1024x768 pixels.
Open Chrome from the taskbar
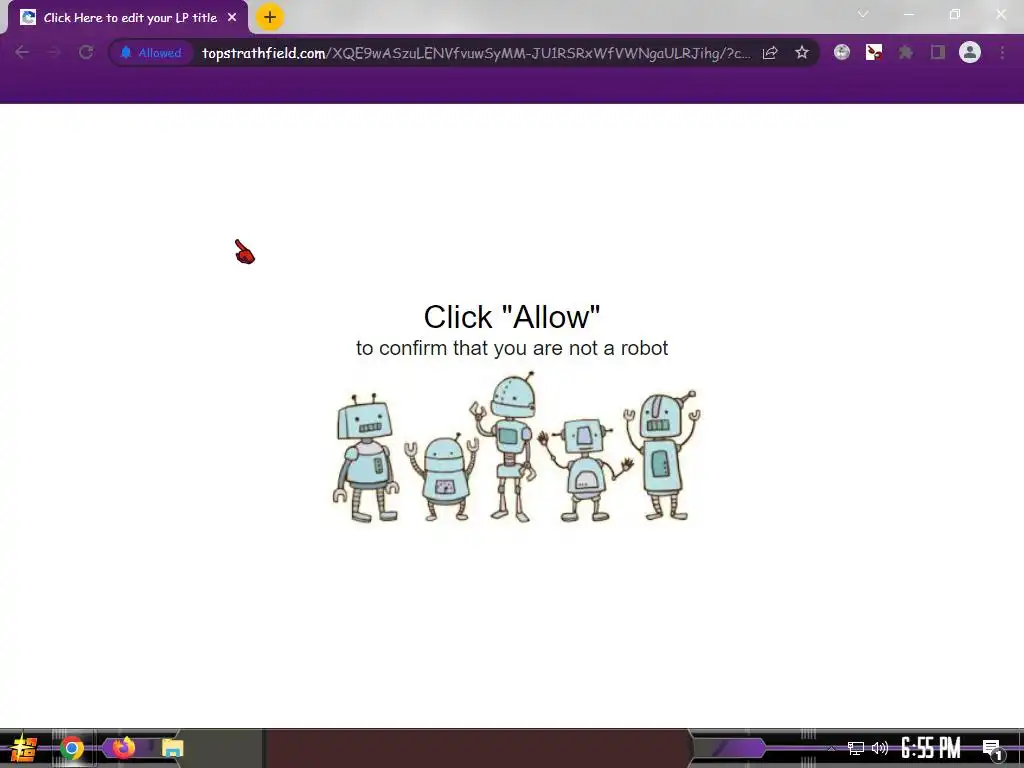pyautogui.click(x=72, y=748)
